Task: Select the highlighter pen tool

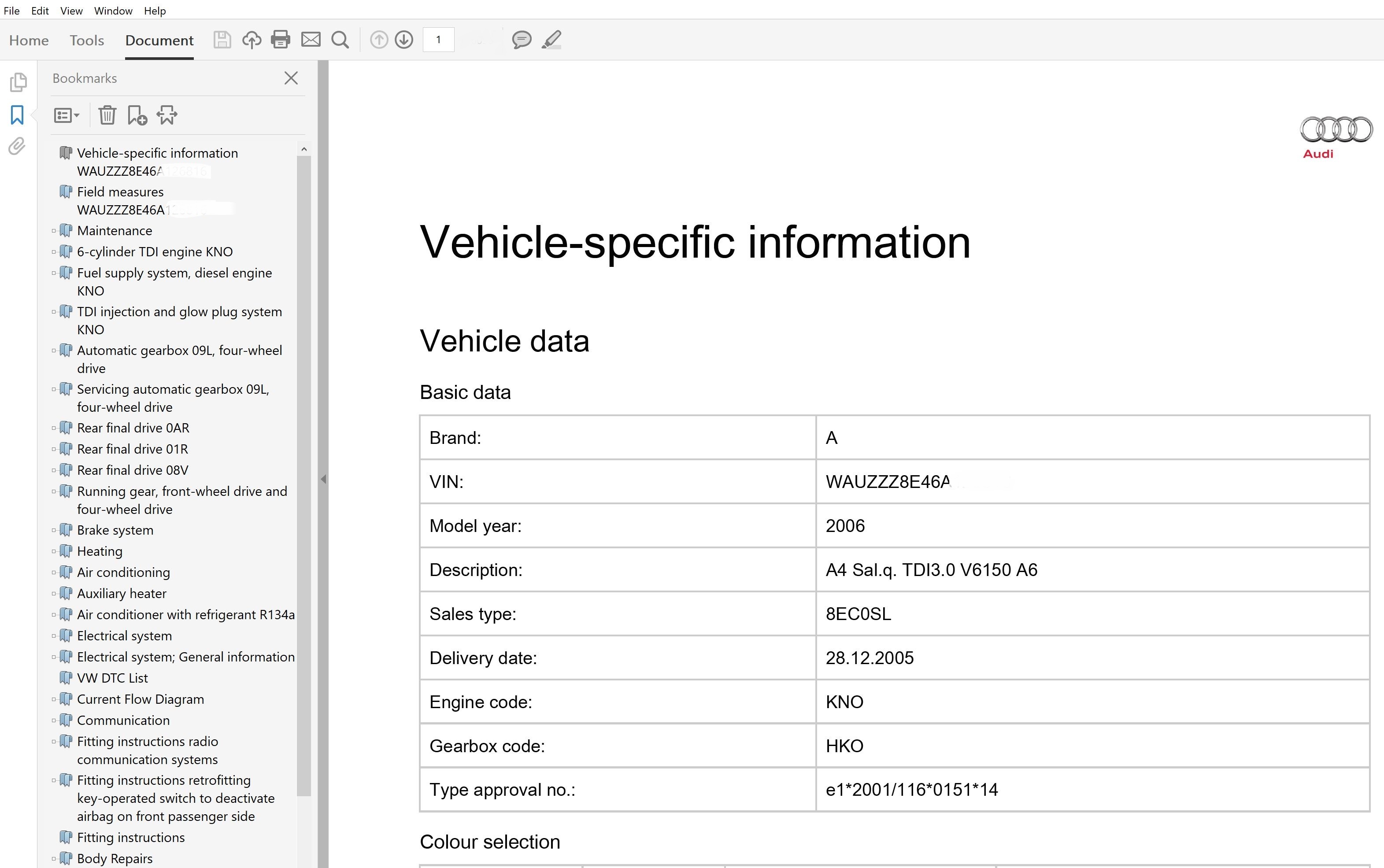Action: click(x=551, y=40)
